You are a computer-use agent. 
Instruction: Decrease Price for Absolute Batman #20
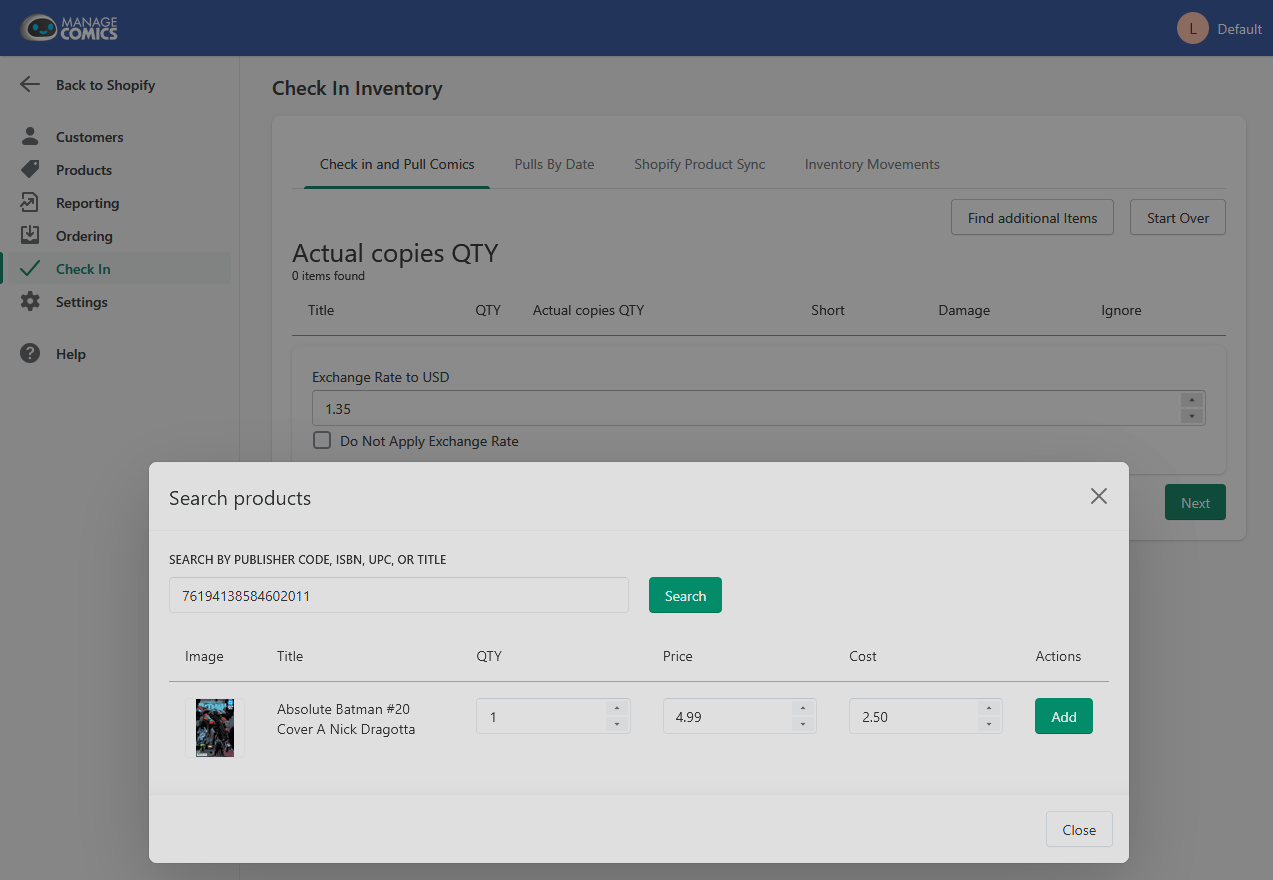point(803,723)
